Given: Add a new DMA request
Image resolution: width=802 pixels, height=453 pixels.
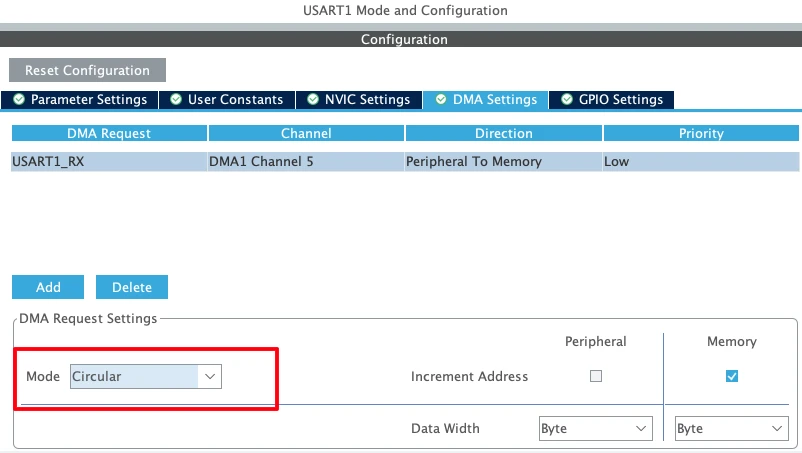Looking at the screenshot, I should coord(48,287).
